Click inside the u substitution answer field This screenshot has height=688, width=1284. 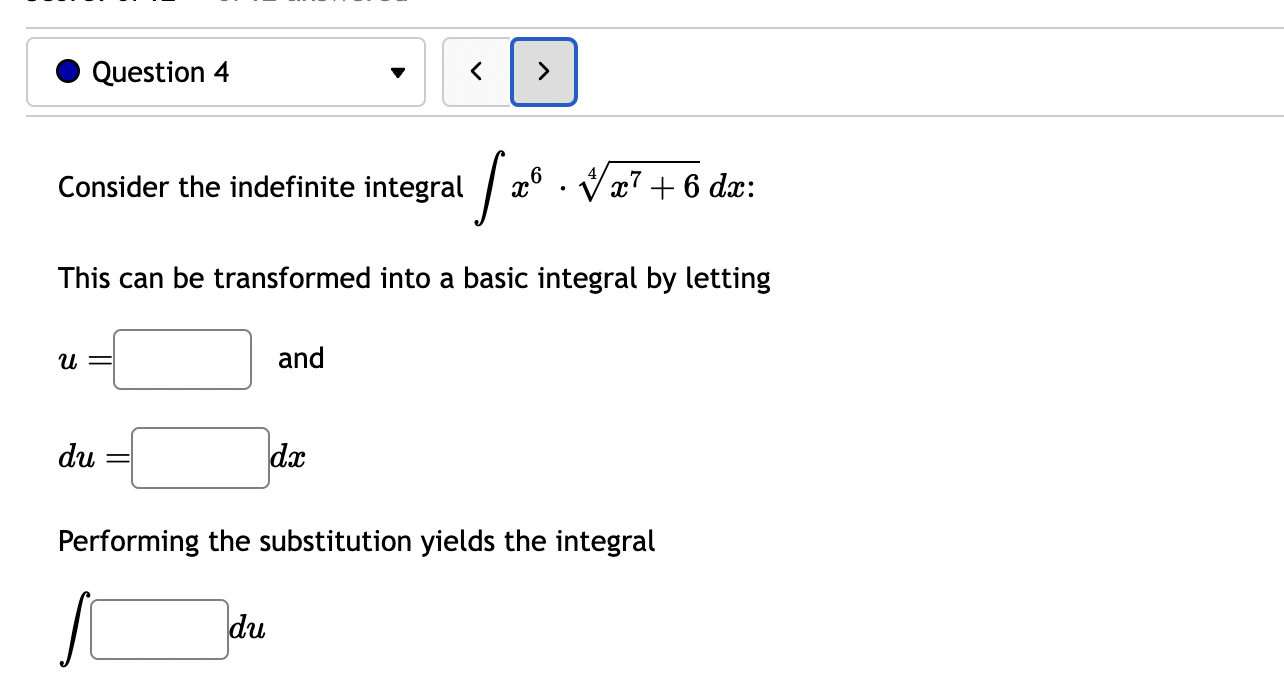click(181, 358)
